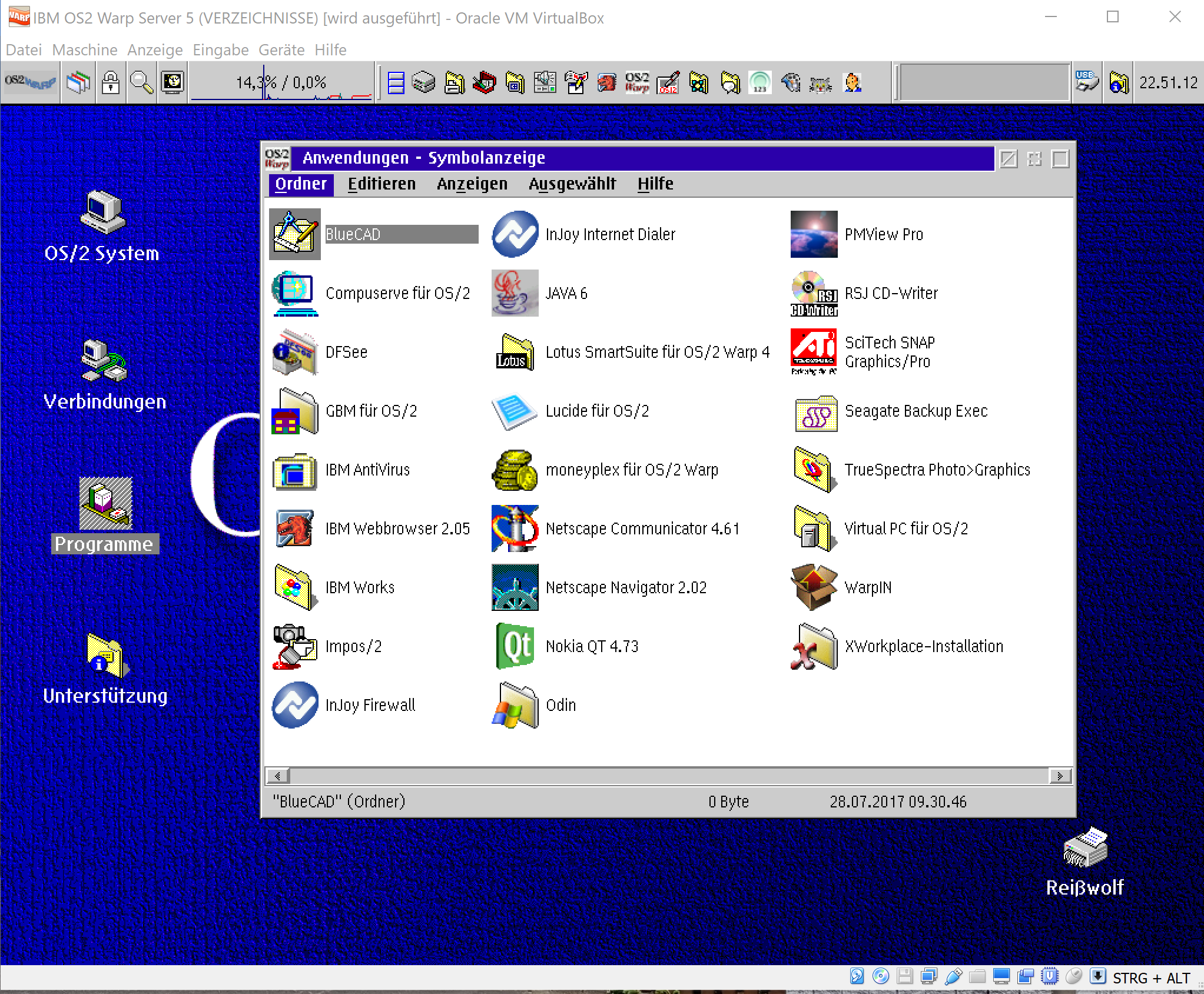Viewport: 1204px width, 994px height.
Task: Open VirtualBox Datei menu
Action: (x=24, y=50)
